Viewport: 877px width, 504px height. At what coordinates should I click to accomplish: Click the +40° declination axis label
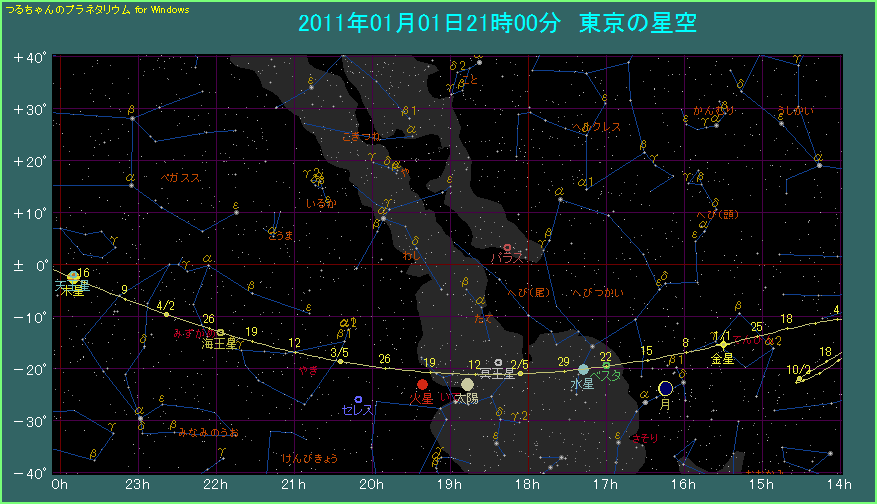pyautogui.click(x=30, y=57)
